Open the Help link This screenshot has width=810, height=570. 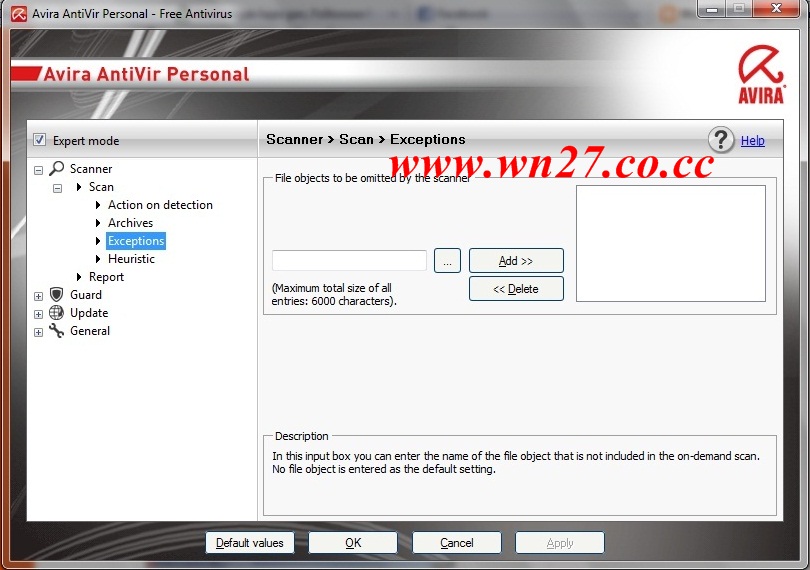[x=753, y=141]
